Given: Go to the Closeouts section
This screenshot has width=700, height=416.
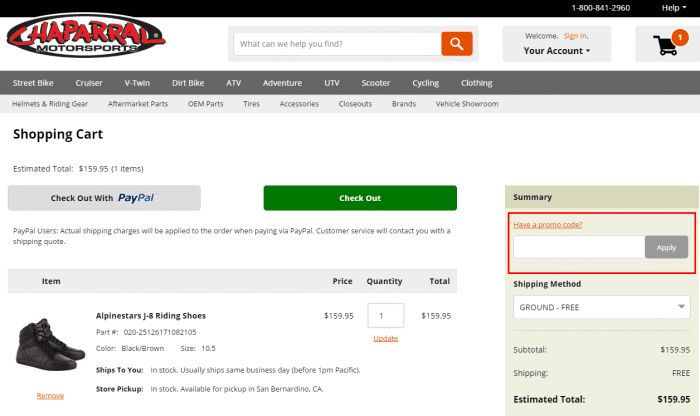Looking at the screenshot, I should coord(355,104).
